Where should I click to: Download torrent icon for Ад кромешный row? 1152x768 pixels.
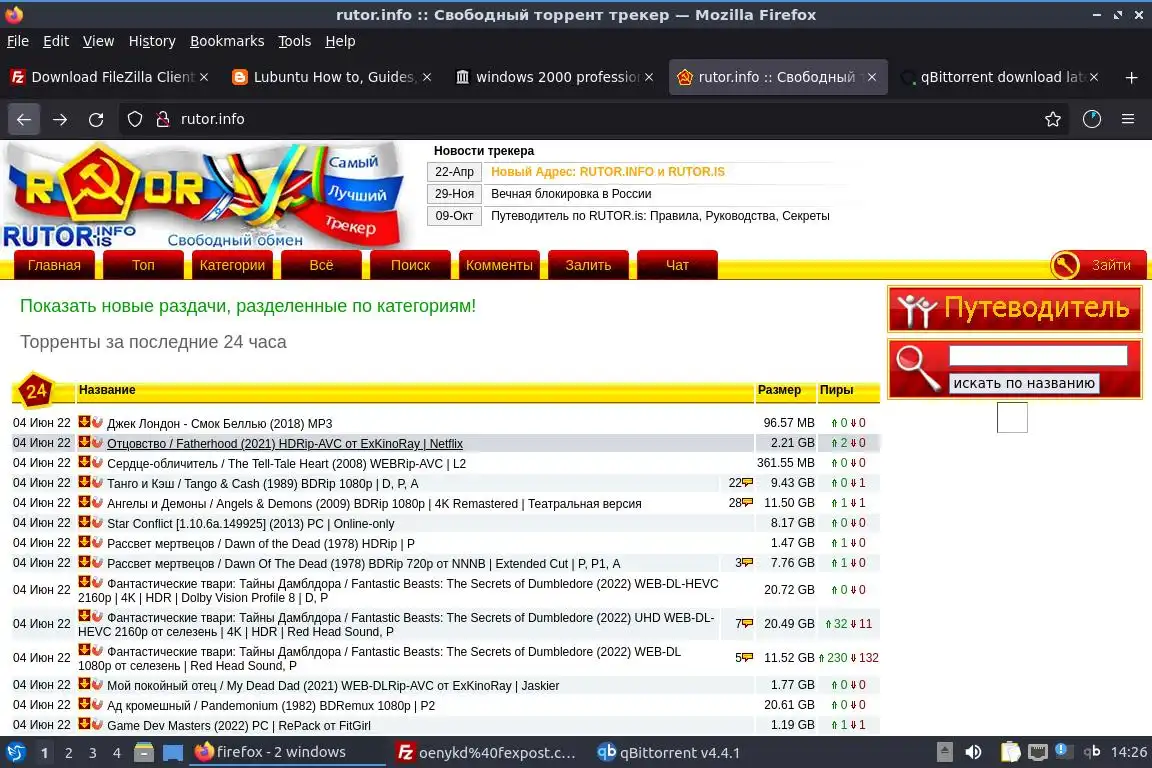[x=84, y=704]
